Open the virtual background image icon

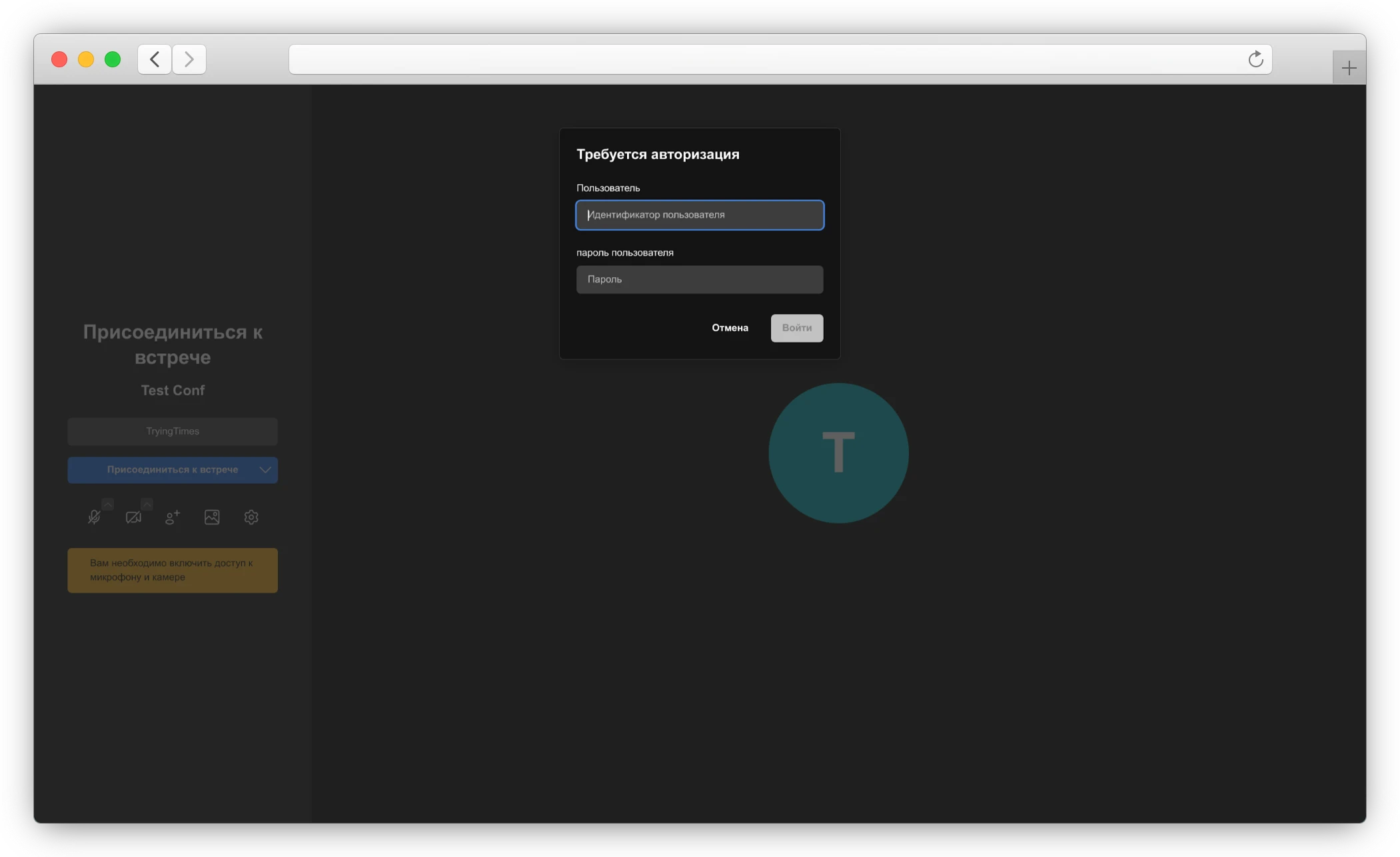(212, 517)
